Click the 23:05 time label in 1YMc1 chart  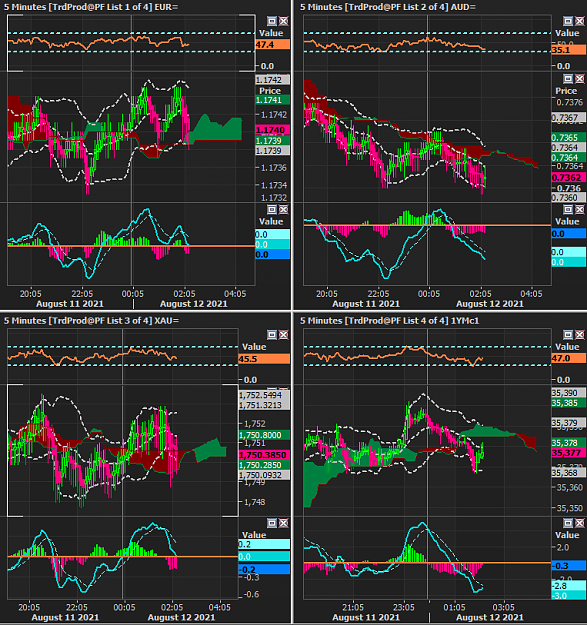pos(404,607)
